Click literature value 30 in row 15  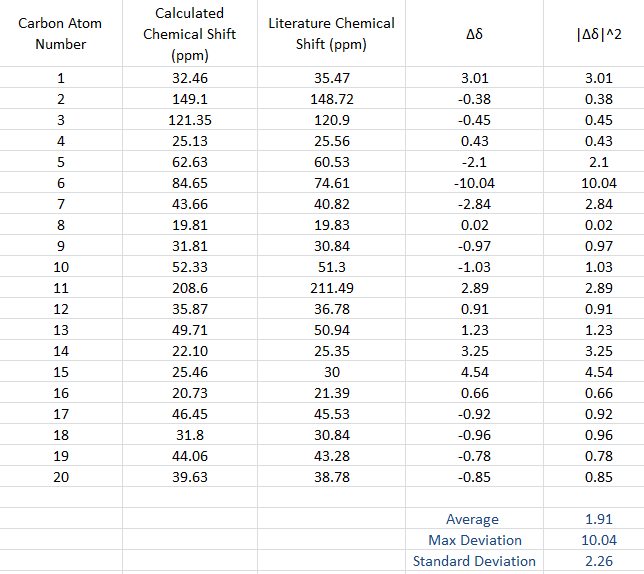pos(331,372)
